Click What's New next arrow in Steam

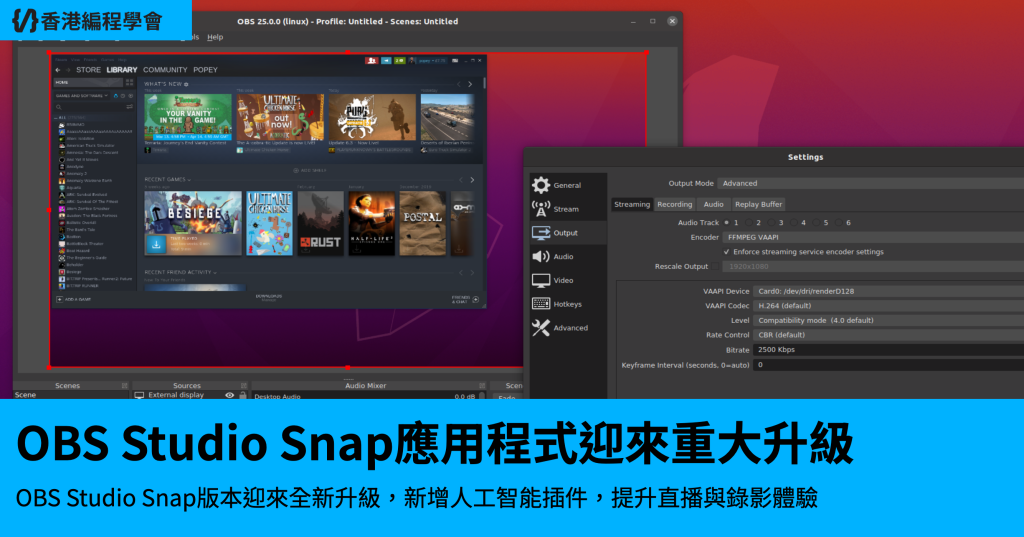coord(470,84)
